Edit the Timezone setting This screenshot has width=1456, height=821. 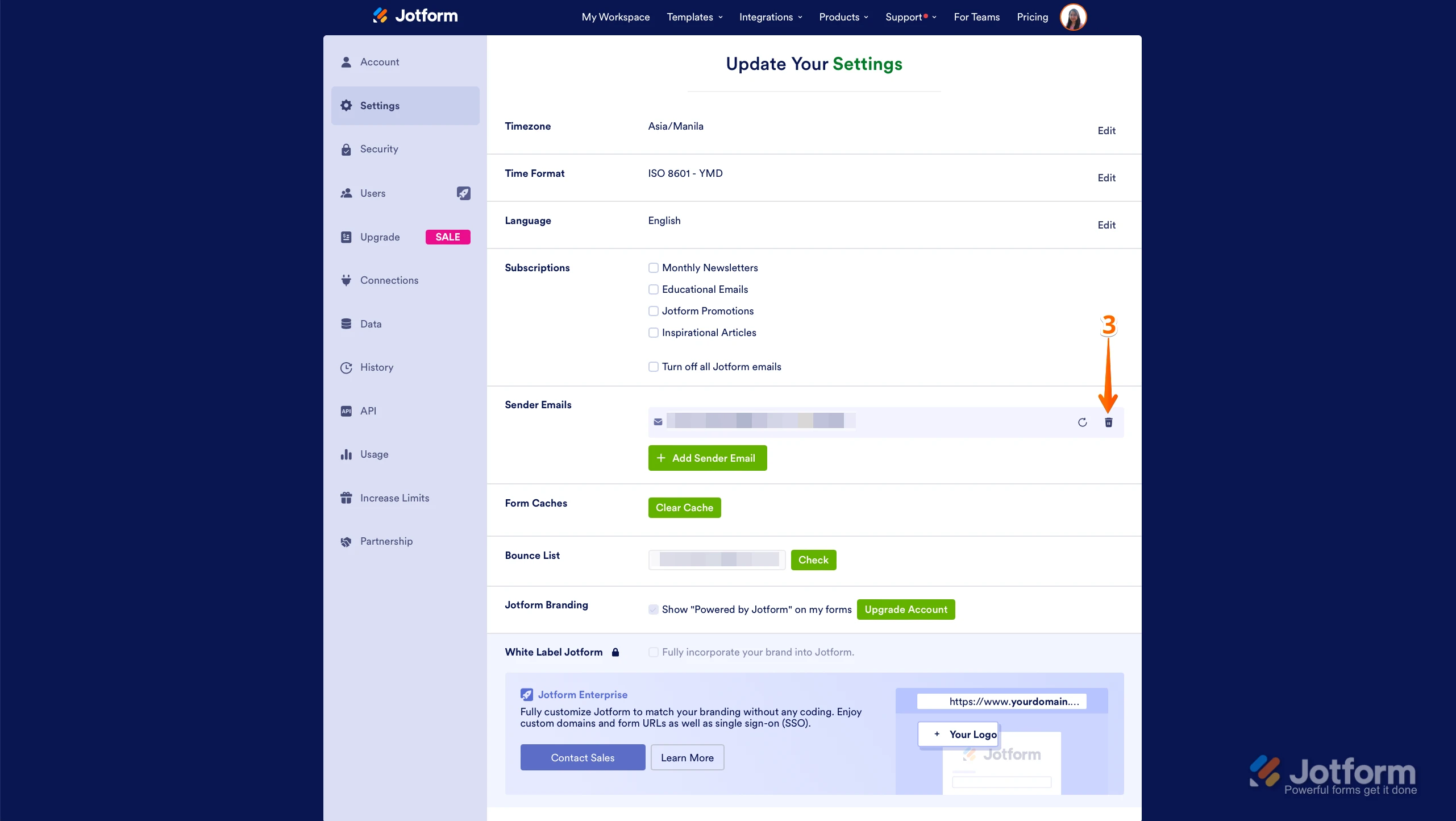[1106, 131]
